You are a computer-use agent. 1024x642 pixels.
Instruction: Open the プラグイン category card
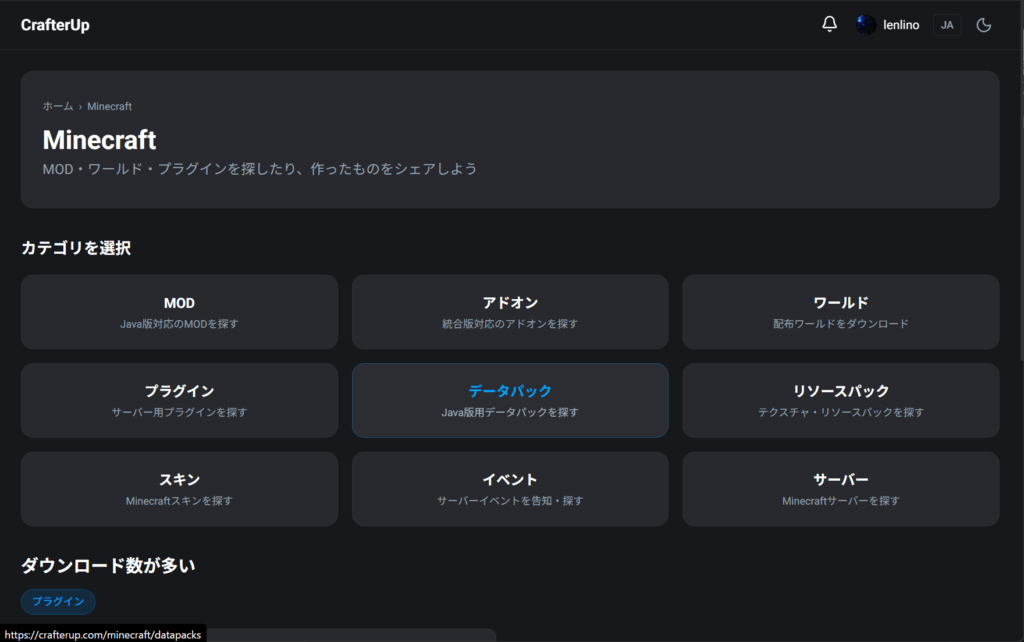pyautogui.click(x=179, y=400)
